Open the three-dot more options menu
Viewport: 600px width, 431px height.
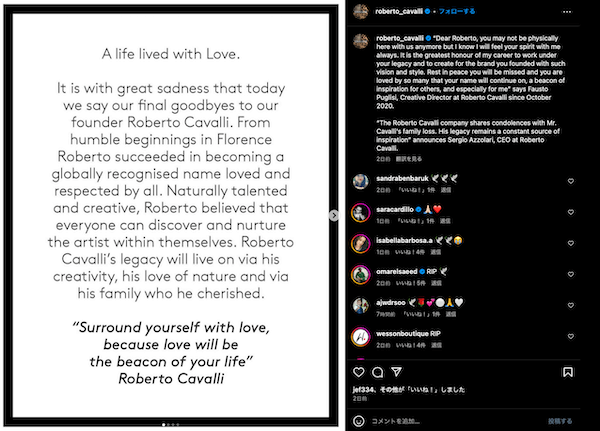[567, 12]
